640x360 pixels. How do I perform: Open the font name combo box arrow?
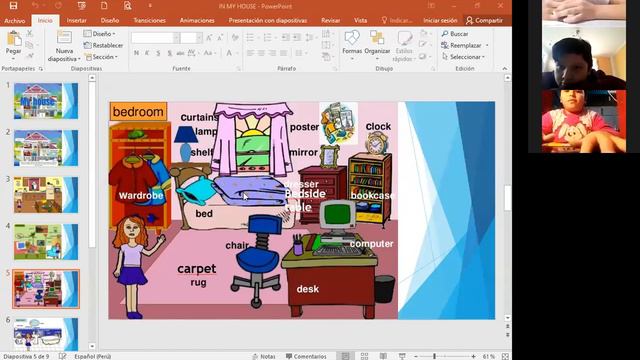[x=176, y=38]
